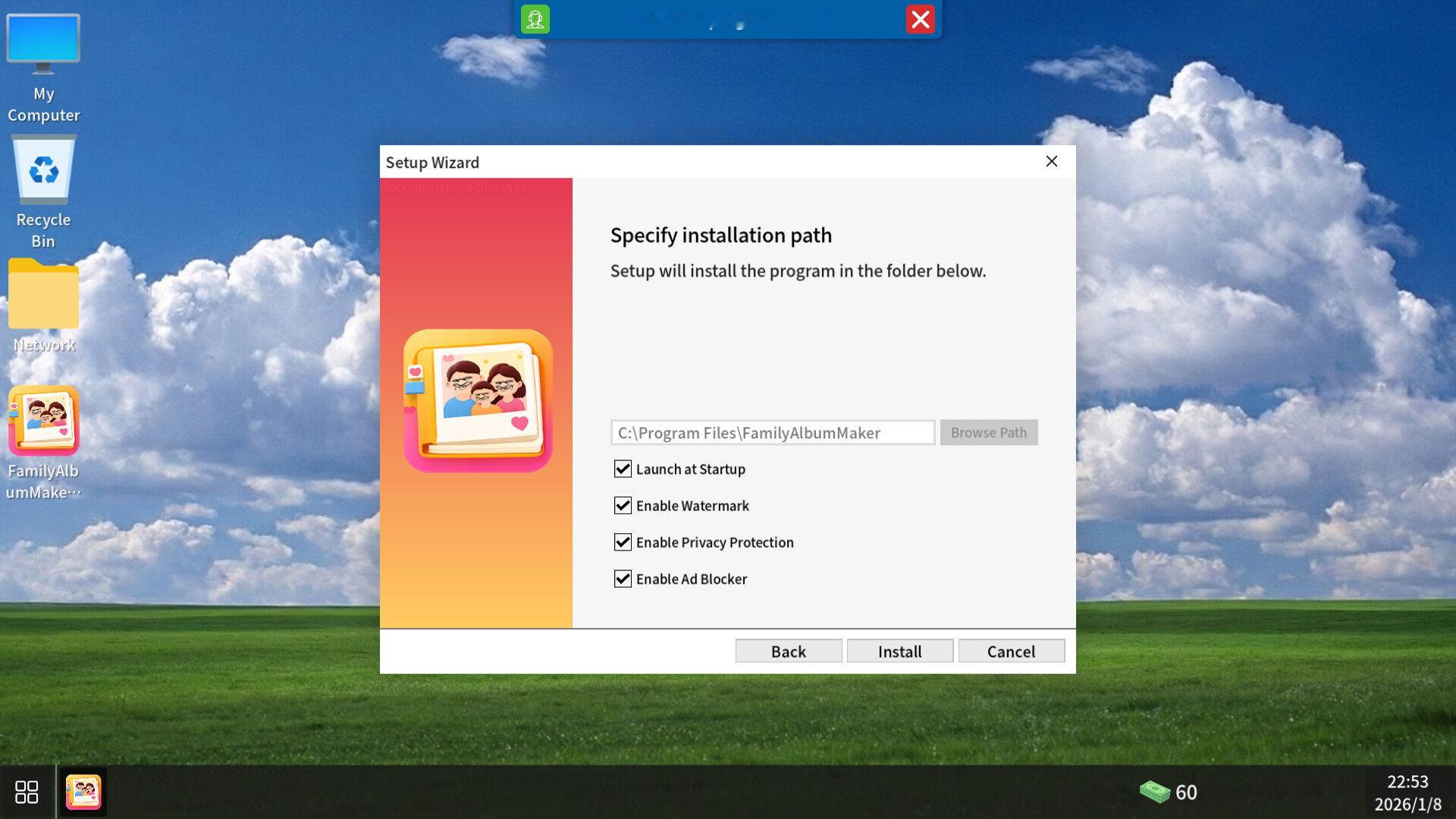The width and height of the screenshot is (1456, 819).
Task: Click the FamilyAlbumMaker taskbar icon
Action: coord(83,792)
